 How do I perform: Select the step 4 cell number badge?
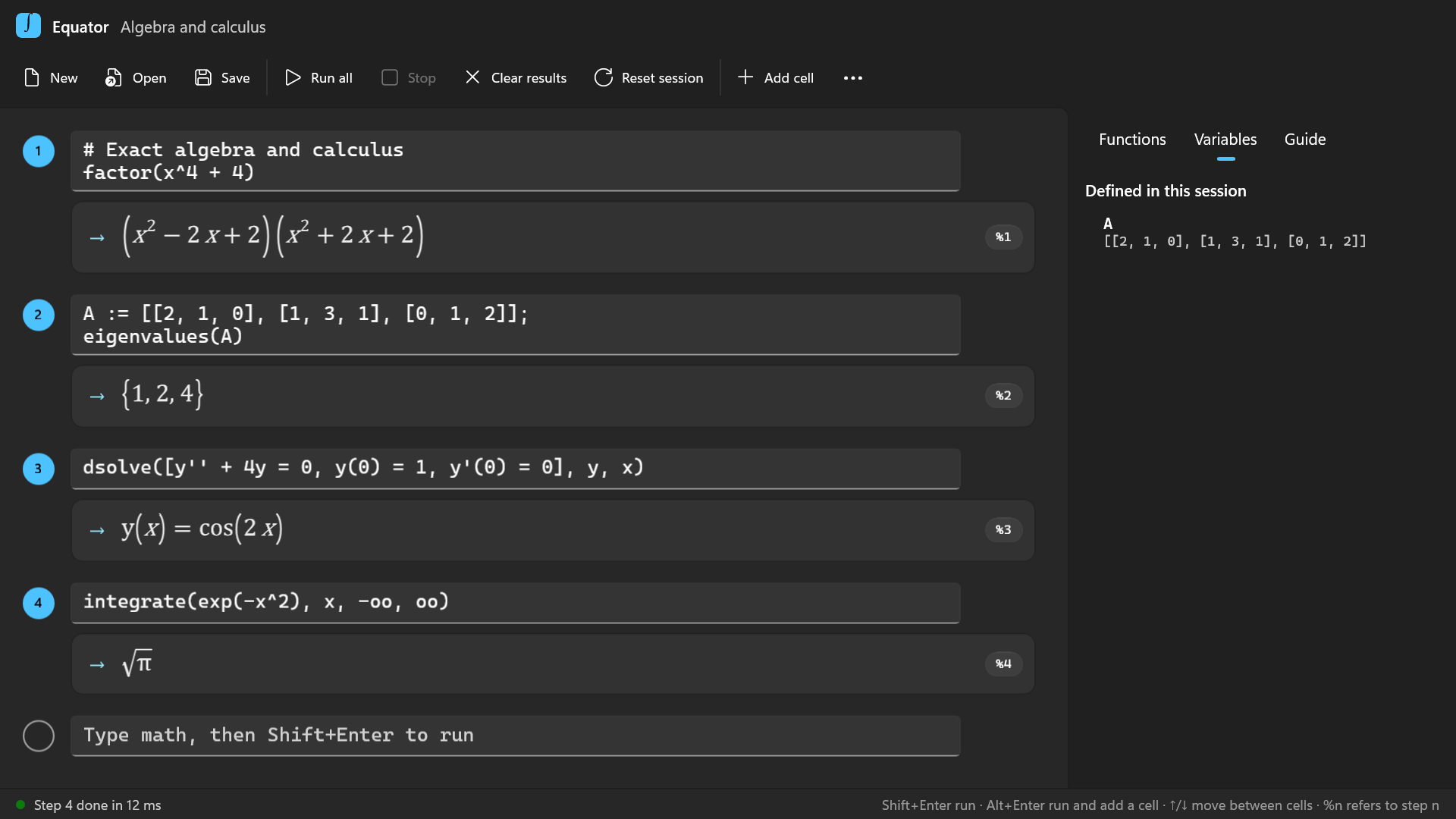[x=39, y=603]
